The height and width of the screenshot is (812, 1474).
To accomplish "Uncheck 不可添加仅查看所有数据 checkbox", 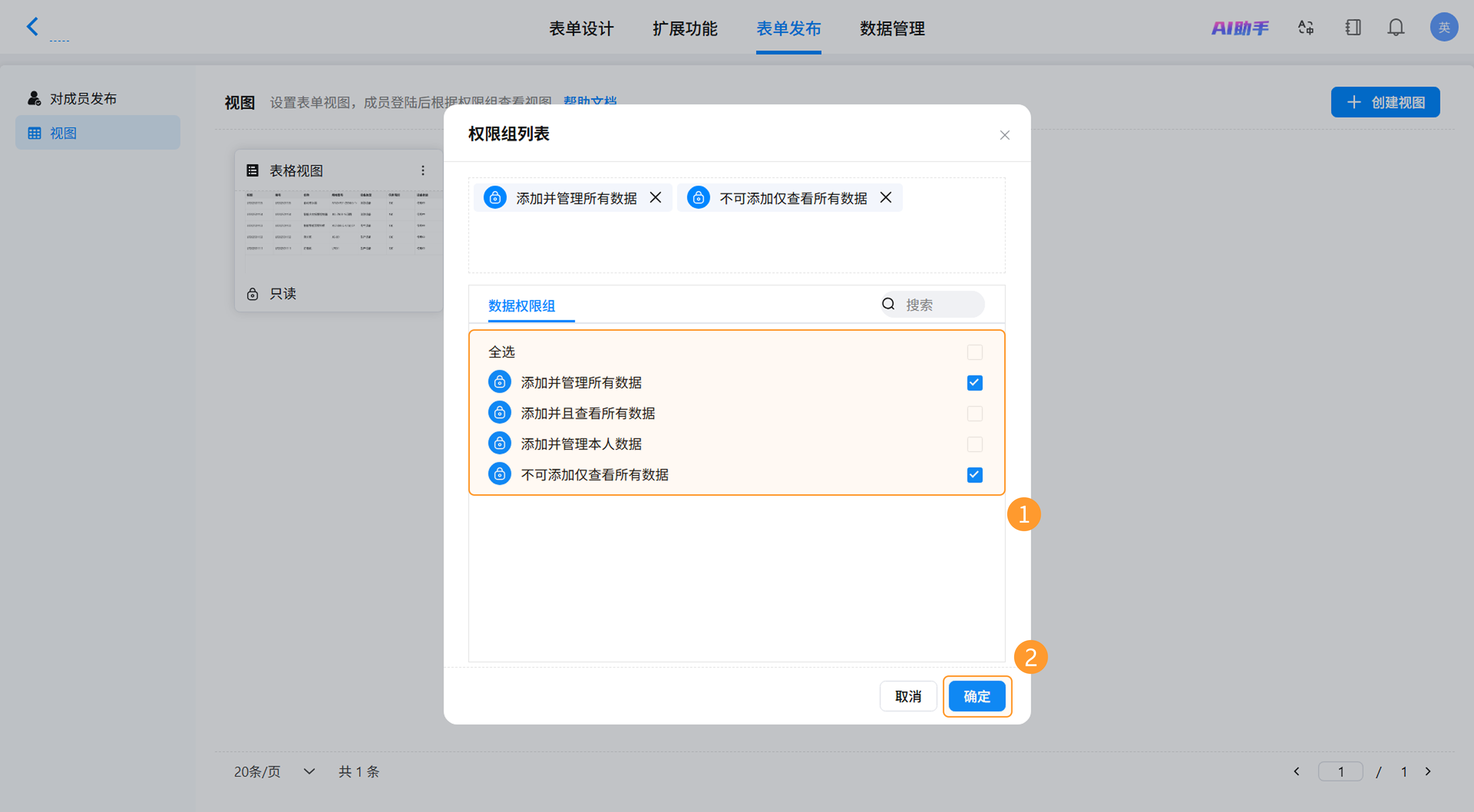I will point(975,475).
